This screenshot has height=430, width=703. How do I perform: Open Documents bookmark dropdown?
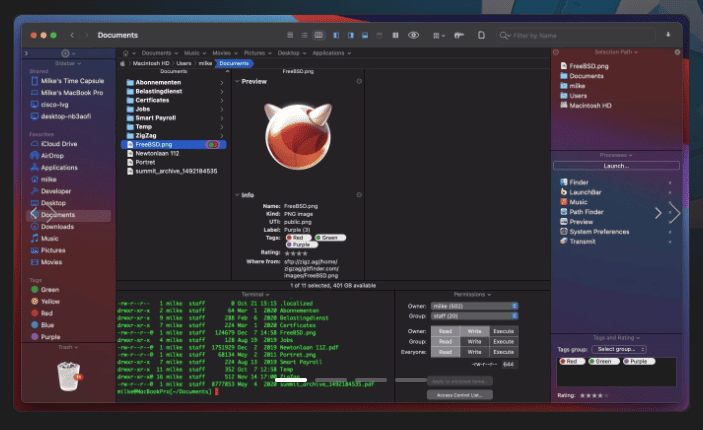coord(160,53)
